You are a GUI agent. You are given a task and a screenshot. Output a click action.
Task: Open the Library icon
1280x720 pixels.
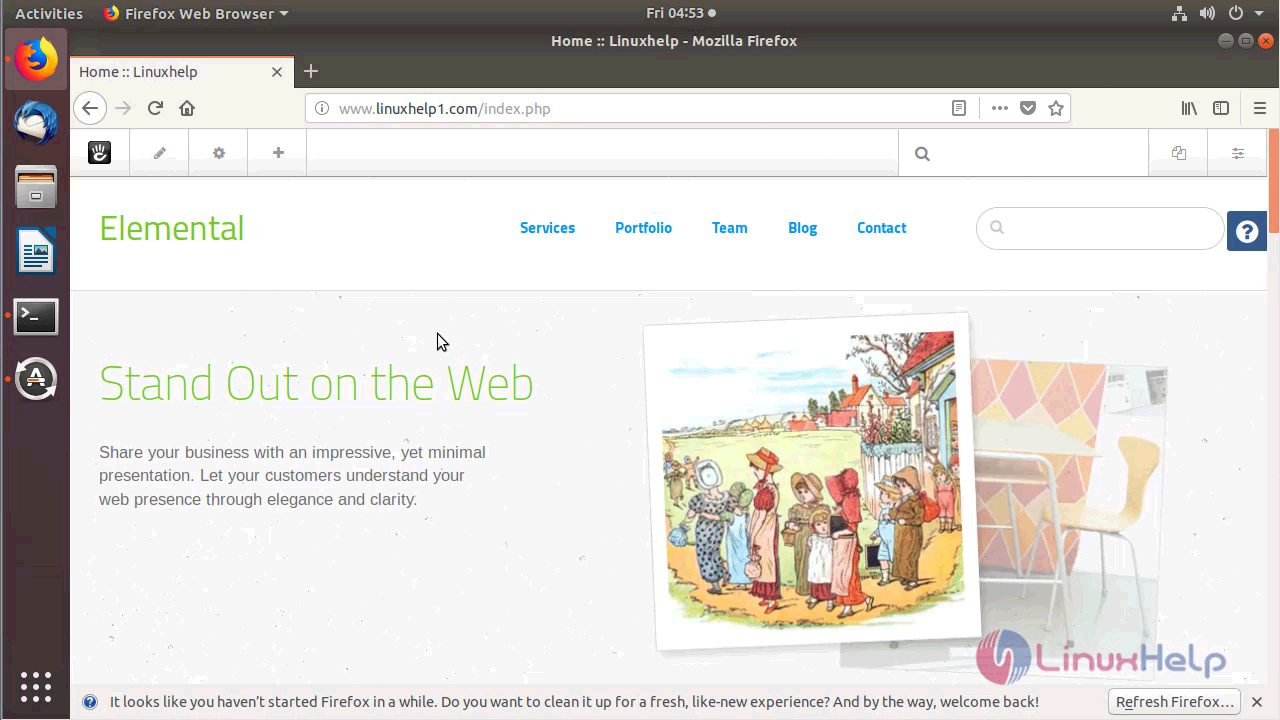(1189, 108)
